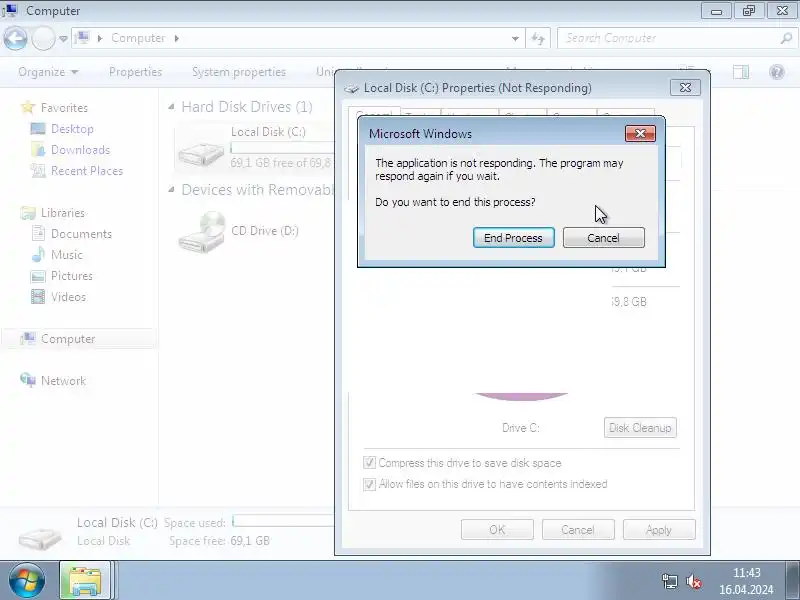Click the Back navigation arrow in Explorer
The image size is (800, 600).
[x=15, y=38]
